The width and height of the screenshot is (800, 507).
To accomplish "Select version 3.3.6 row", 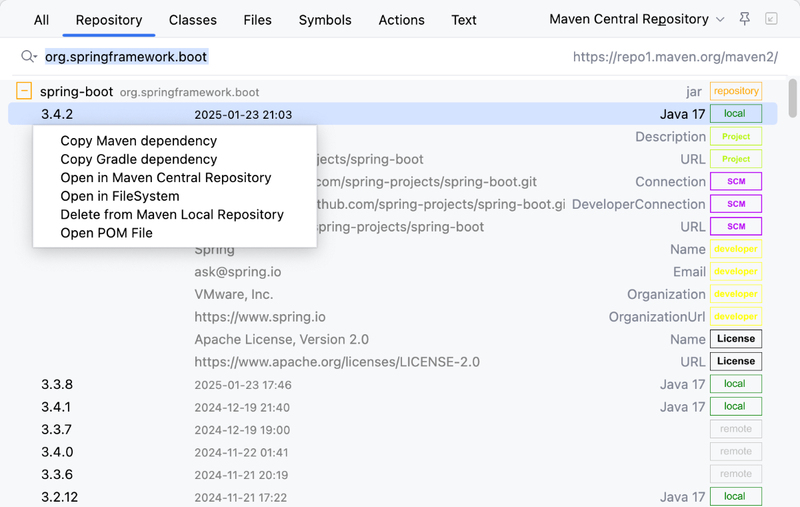I will point(392,474).
